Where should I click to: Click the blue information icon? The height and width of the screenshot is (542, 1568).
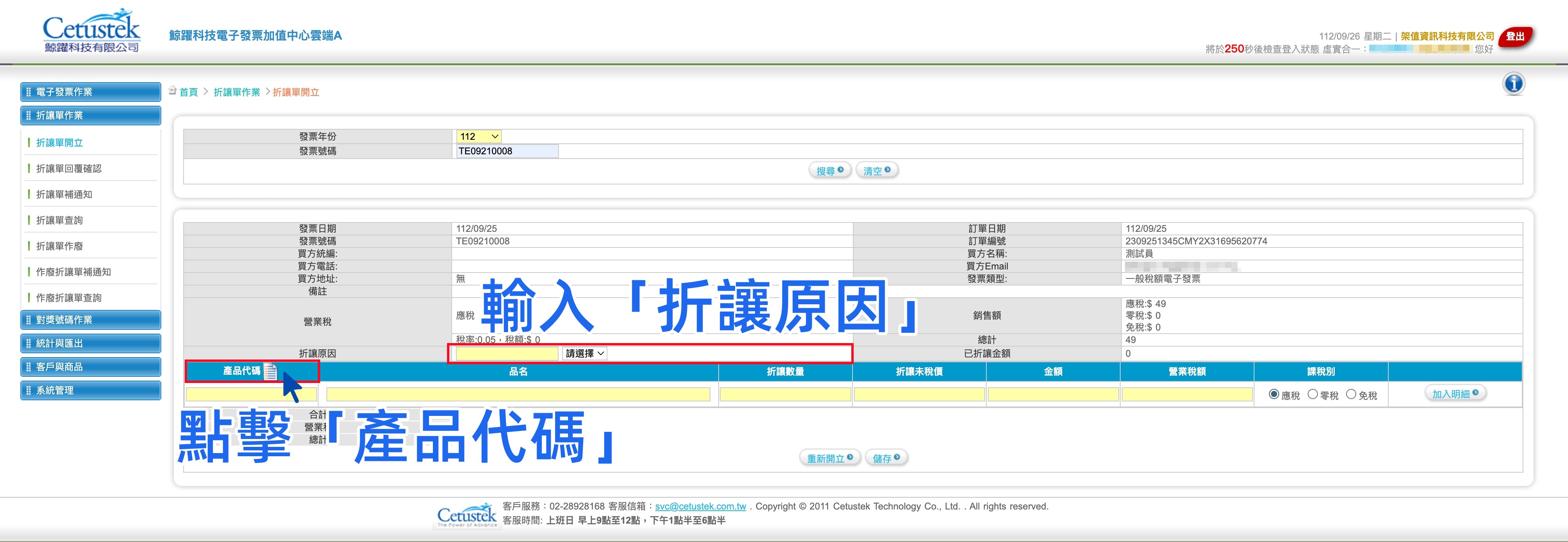point(1513,83)
